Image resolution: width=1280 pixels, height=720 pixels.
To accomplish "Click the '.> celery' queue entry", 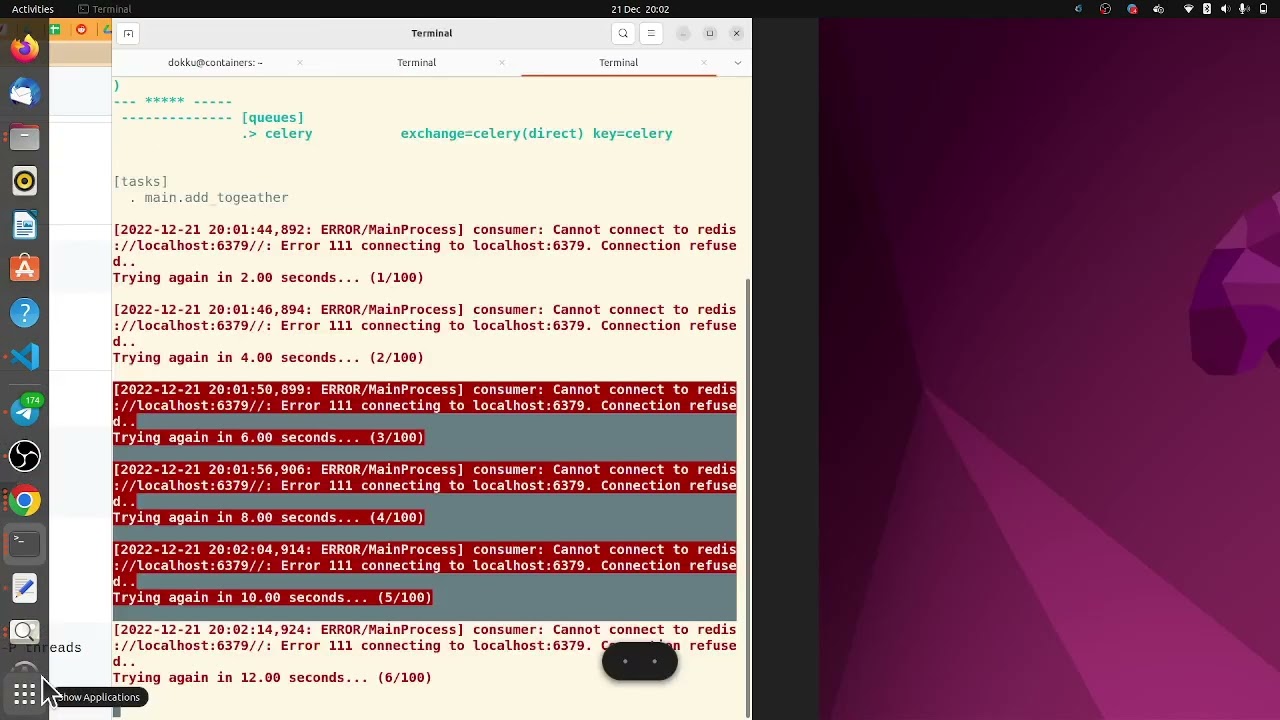I will (276, 134).
